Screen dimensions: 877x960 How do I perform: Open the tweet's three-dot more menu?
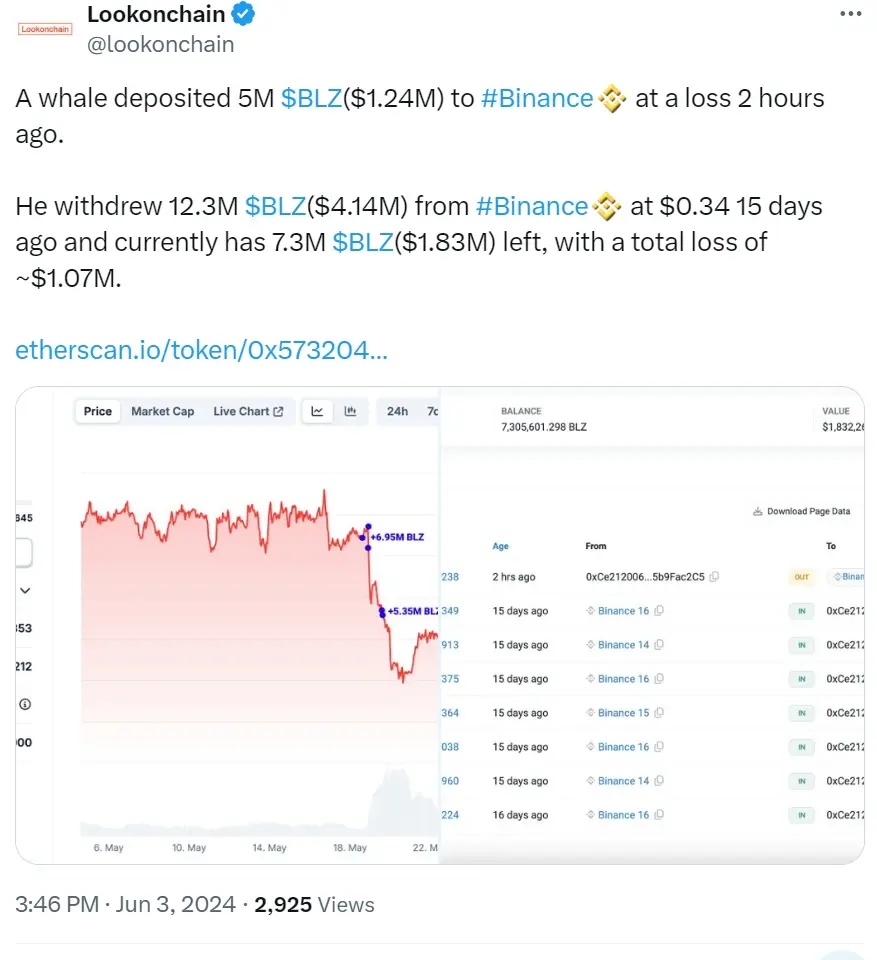tap(850, 14)
